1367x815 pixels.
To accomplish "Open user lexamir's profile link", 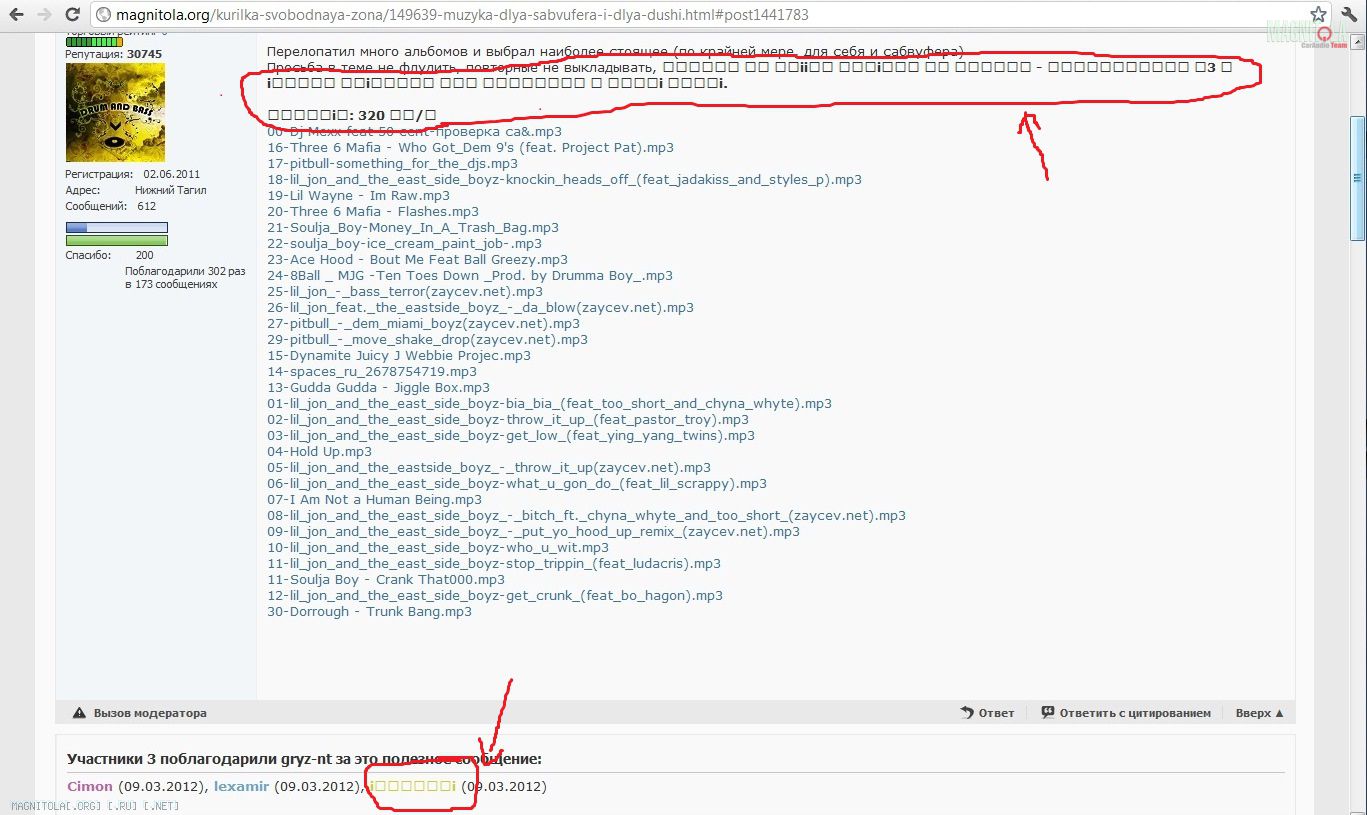I will (242, 786).
